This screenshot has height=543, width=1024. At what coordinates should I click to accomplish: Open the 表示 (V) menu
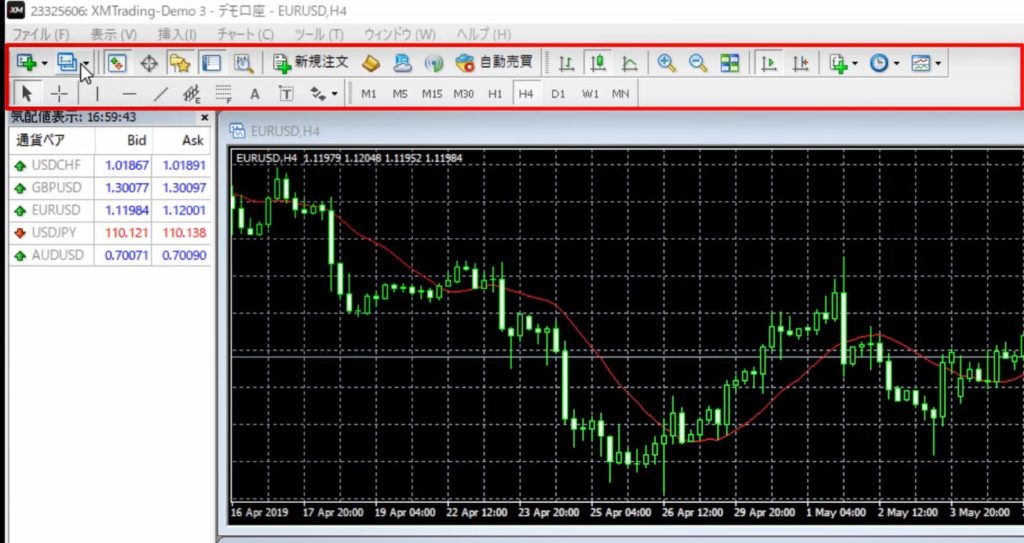[x=114, y=34]
